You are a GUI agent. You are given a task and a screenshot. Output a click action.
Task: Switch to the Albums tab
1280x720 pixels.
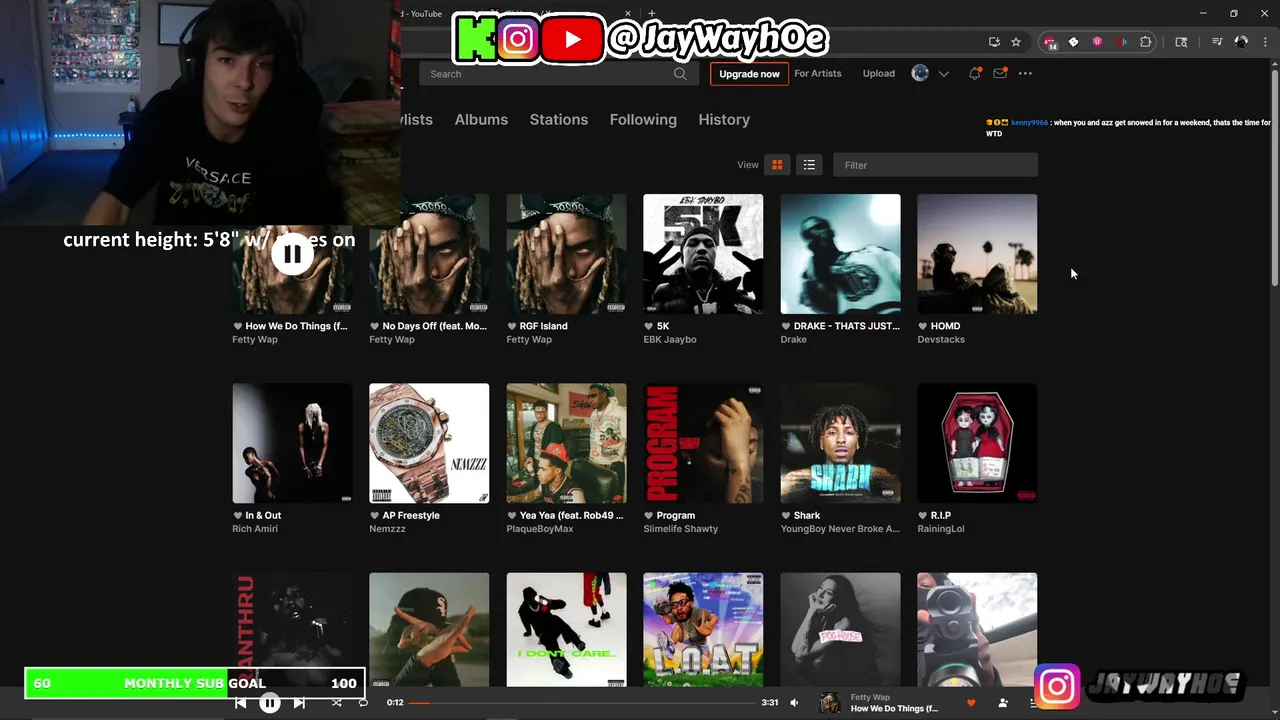click(481, 120)
